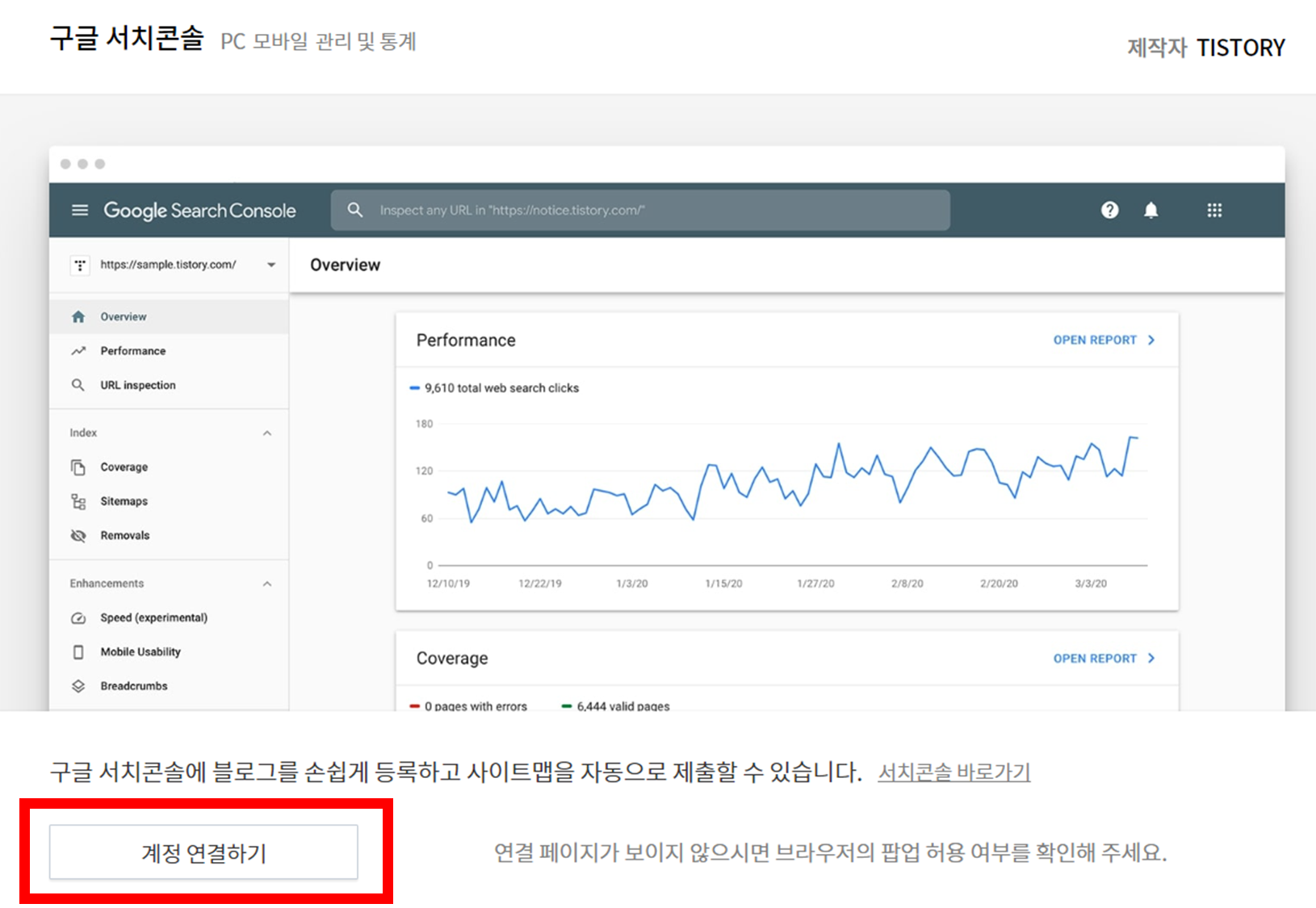Viewport: 1316px width, 908px height.
Task: Select Sitemaps in the sidebar
Action: point(169,501)
